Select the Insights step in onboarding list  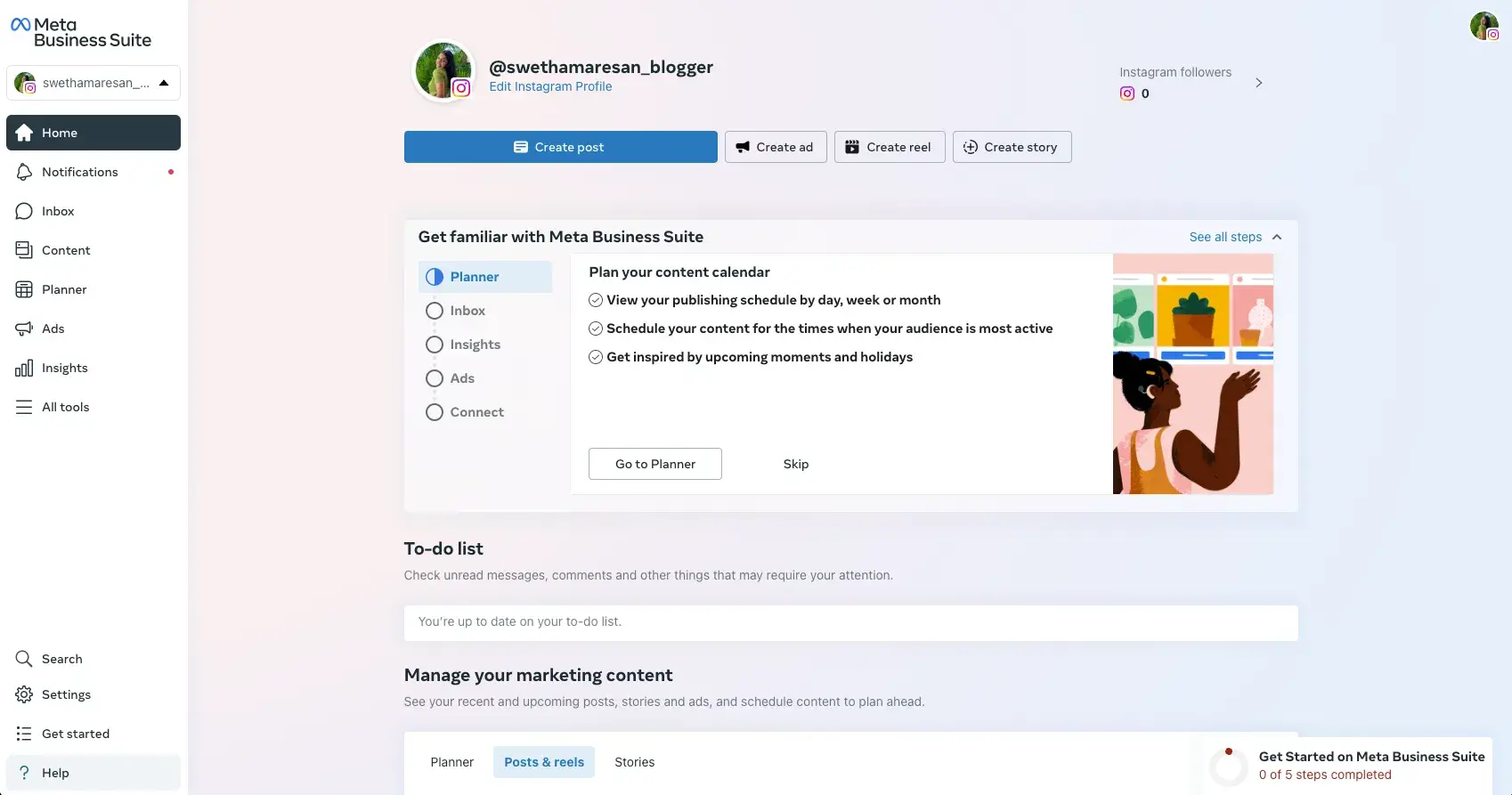pyautogui.click(x=485, y=345)
